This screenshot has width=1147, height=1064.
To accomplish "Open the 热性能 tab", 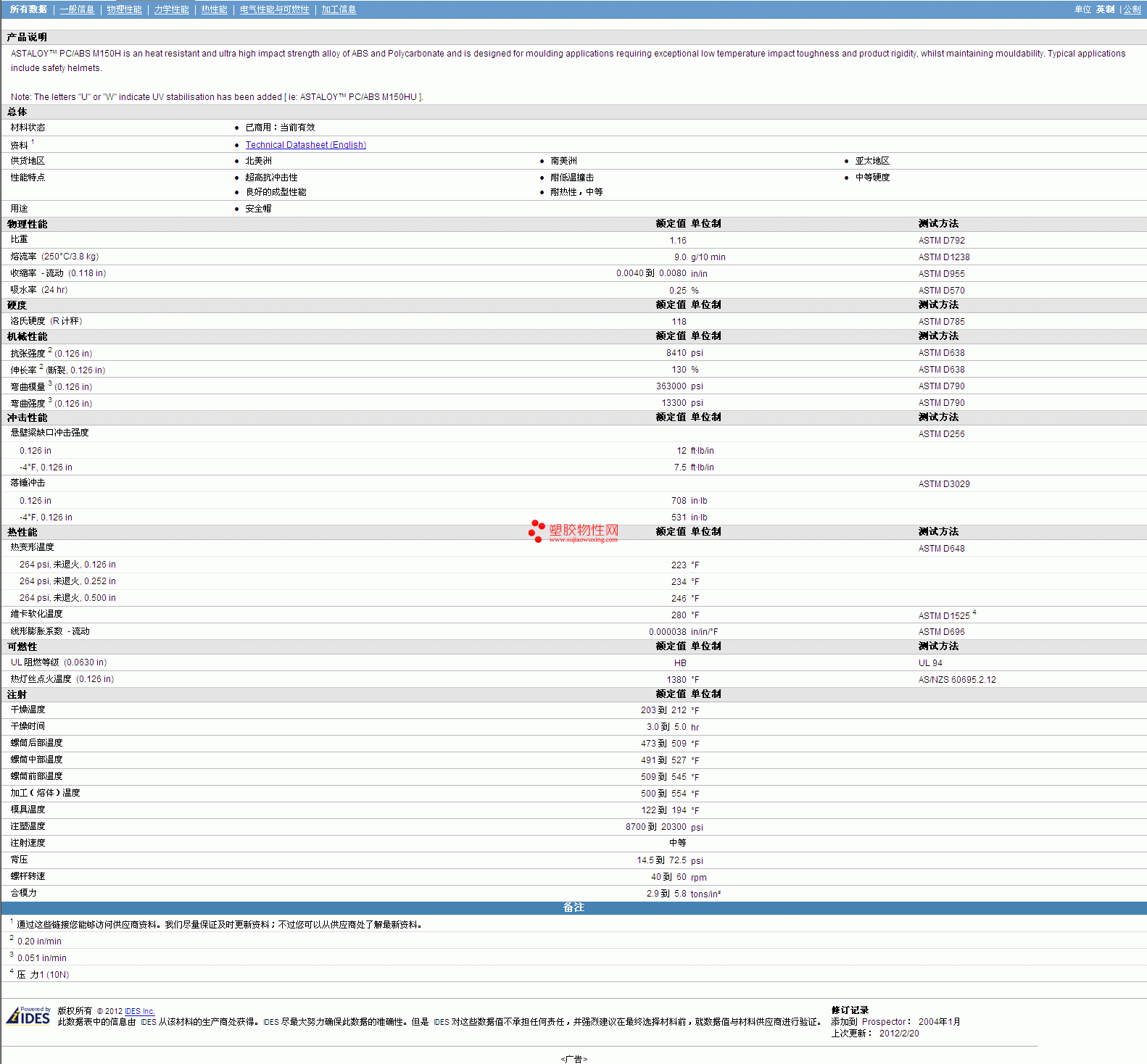I will pos(215,9).
